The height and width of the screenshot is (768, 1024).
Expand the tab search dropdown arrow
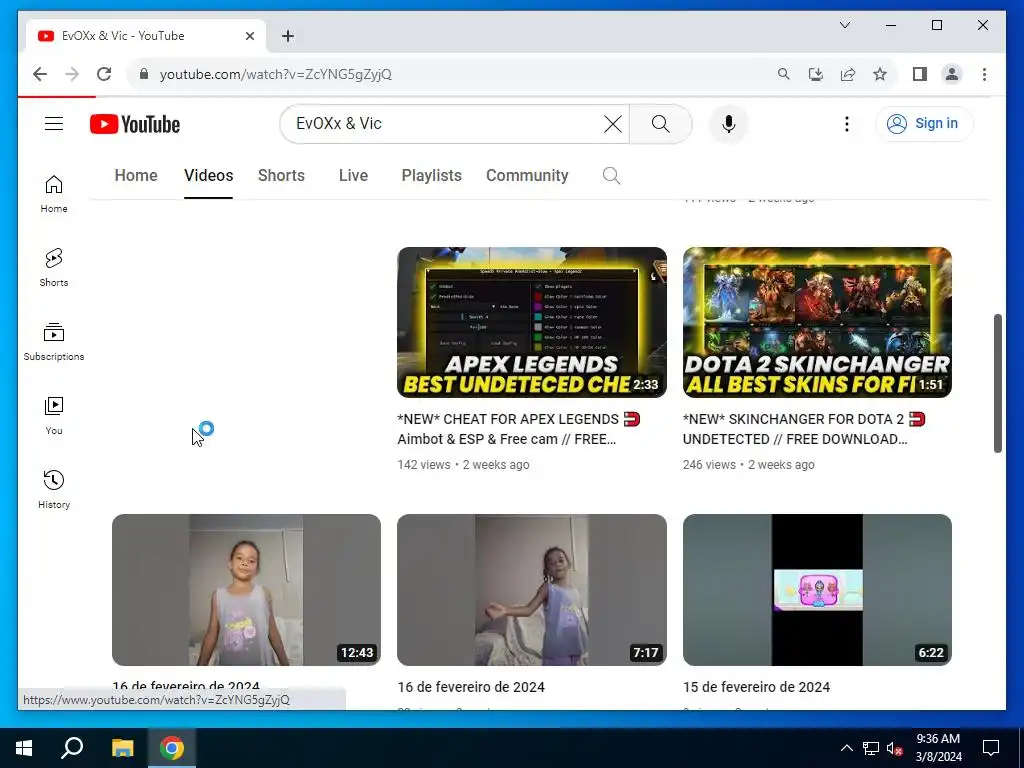pyautogui.click(x=844, y=25)
